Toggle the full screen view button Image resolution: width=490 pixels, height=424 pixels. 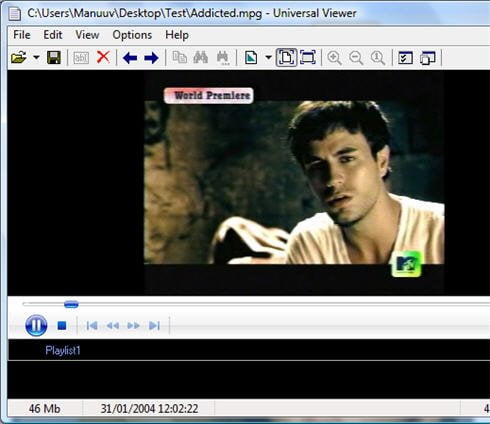pos(308,58)
